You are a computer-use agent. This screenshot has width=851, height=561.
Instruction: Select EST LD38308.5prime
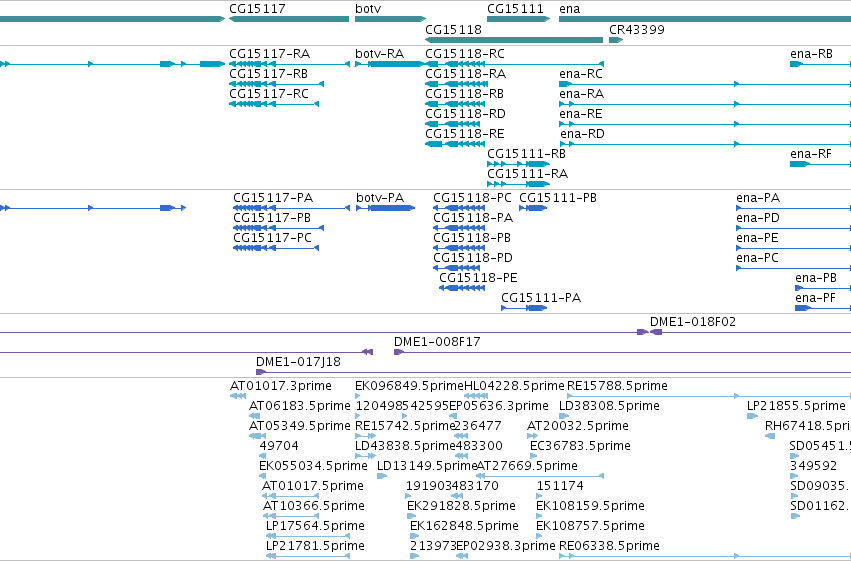(x=609, y=406)
